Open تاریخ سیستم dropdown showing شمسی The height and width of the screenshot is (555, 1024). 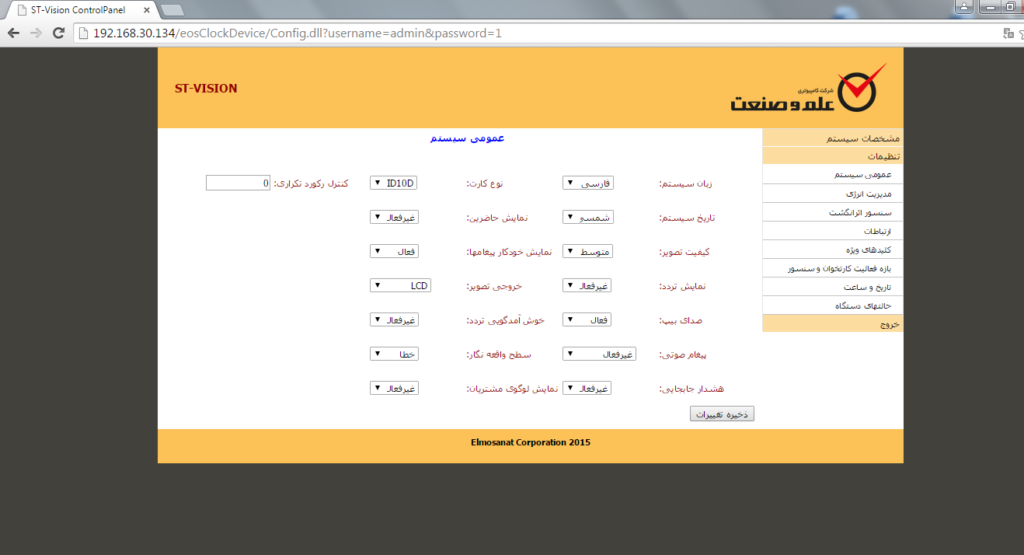tap(588, 217)
